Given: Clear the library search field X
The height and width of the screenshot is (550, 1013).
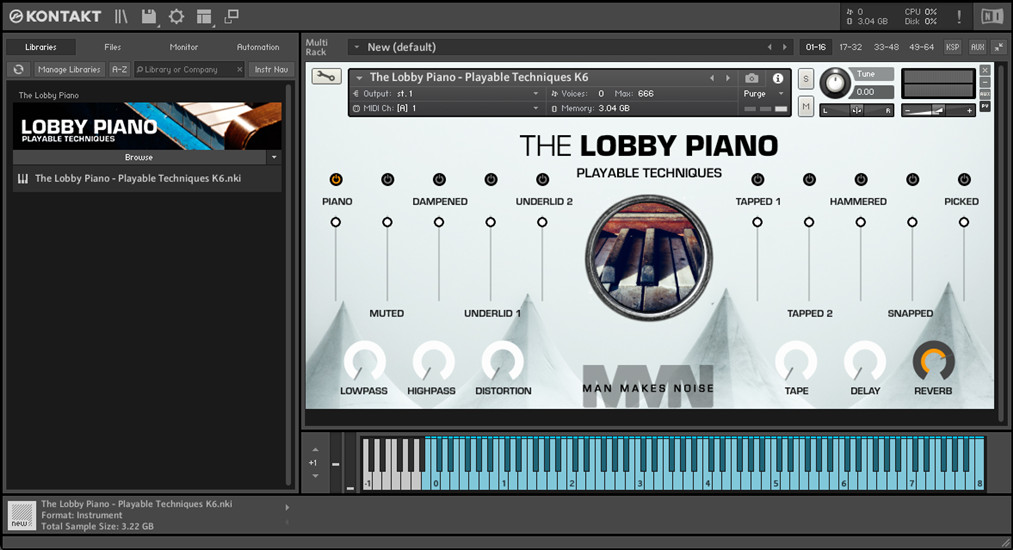Looking at the screenshot, I should (x=240, y=69).
